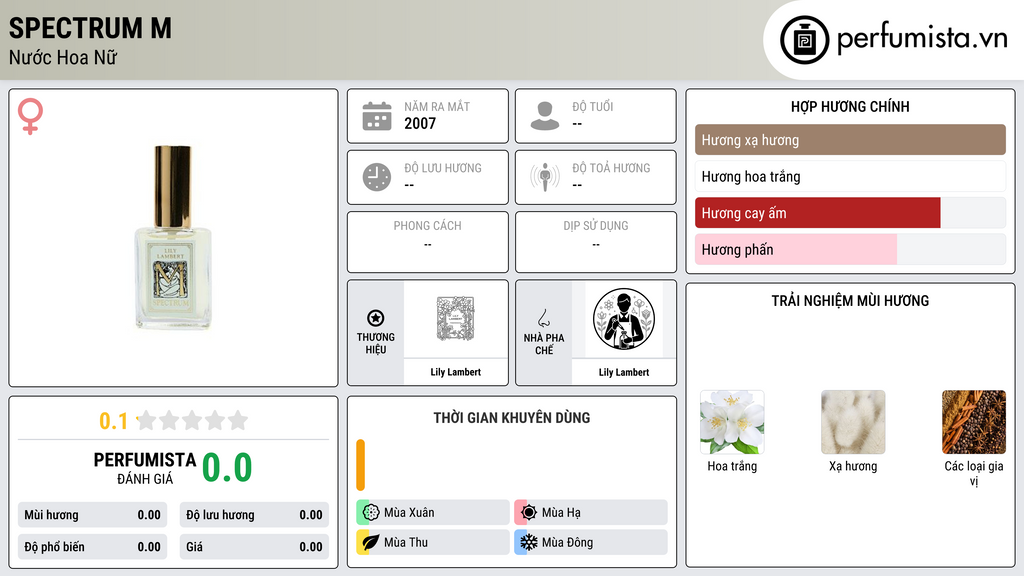This screenshot has width=1024, height=576.
Task: Click the Nước Hoa Nữ subtitle
Action: click(x=63, y=57)
